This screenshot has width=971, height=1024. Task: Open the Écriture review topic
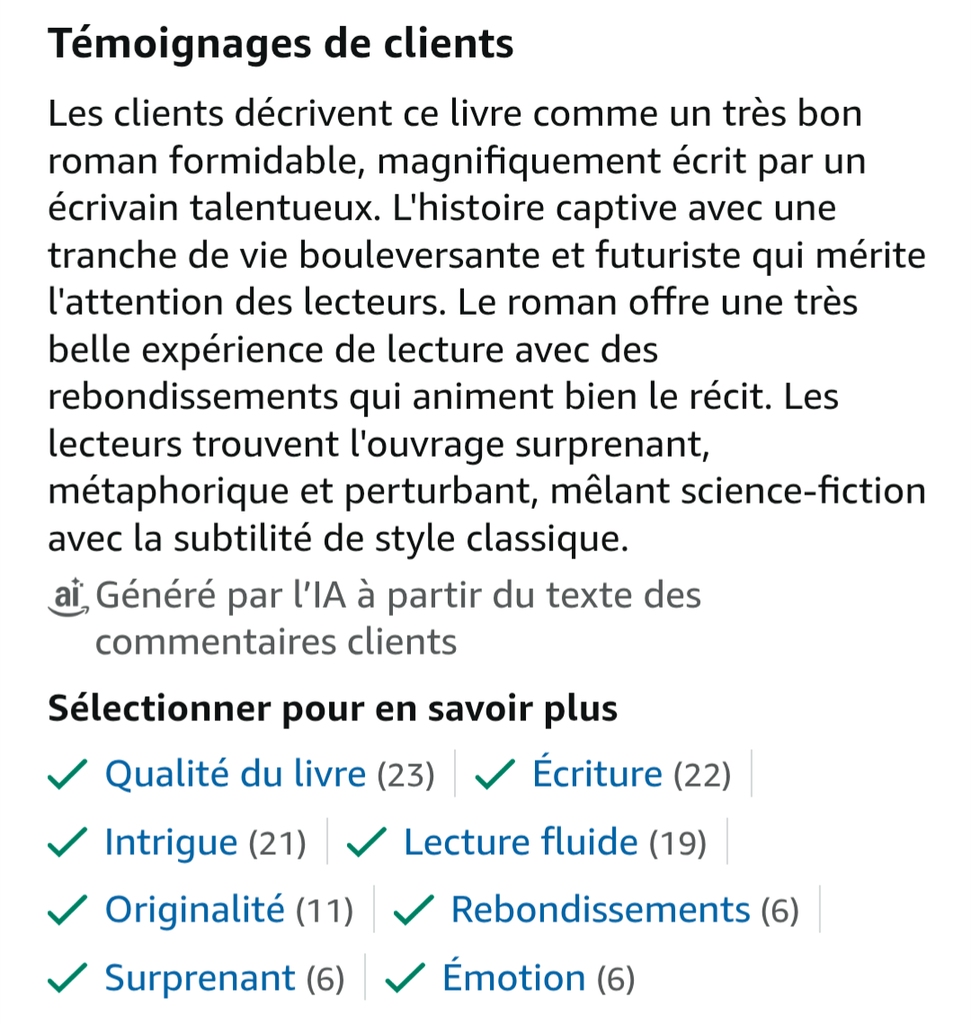(x=597, y=775)
